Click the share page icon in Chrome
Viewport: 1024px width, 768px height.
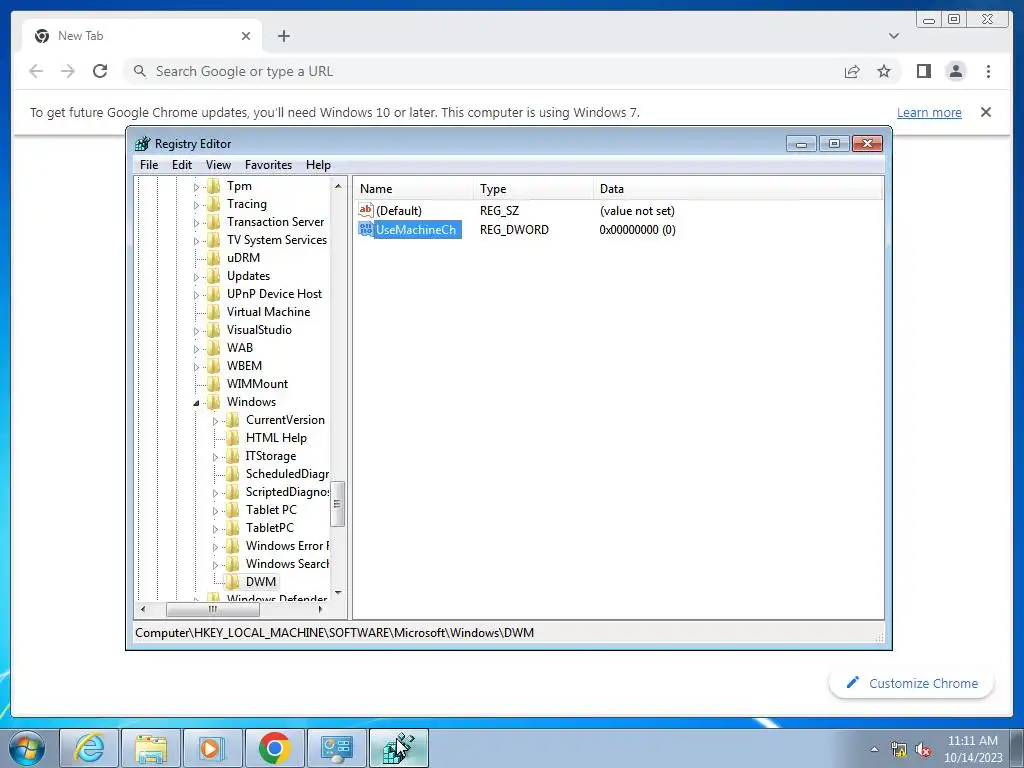click(852, 71)
